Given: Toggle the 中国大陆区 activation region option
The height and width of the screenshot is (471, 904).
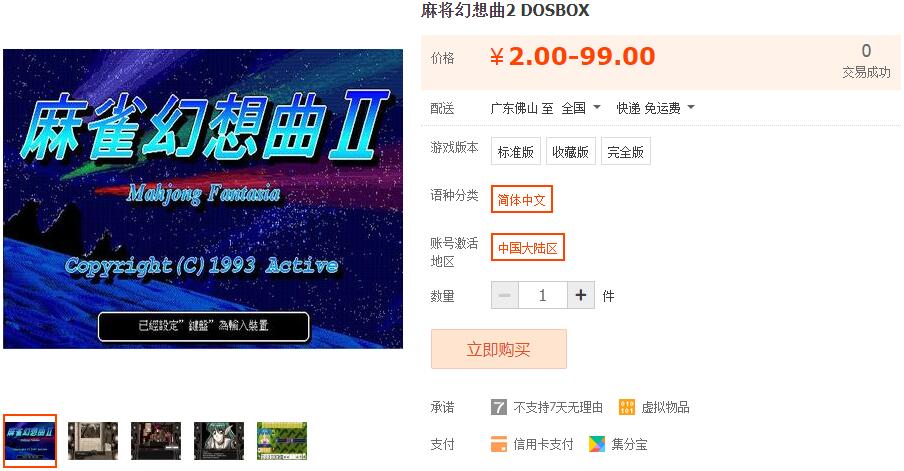Looking at the screenshot, I should tap(528, 247).
